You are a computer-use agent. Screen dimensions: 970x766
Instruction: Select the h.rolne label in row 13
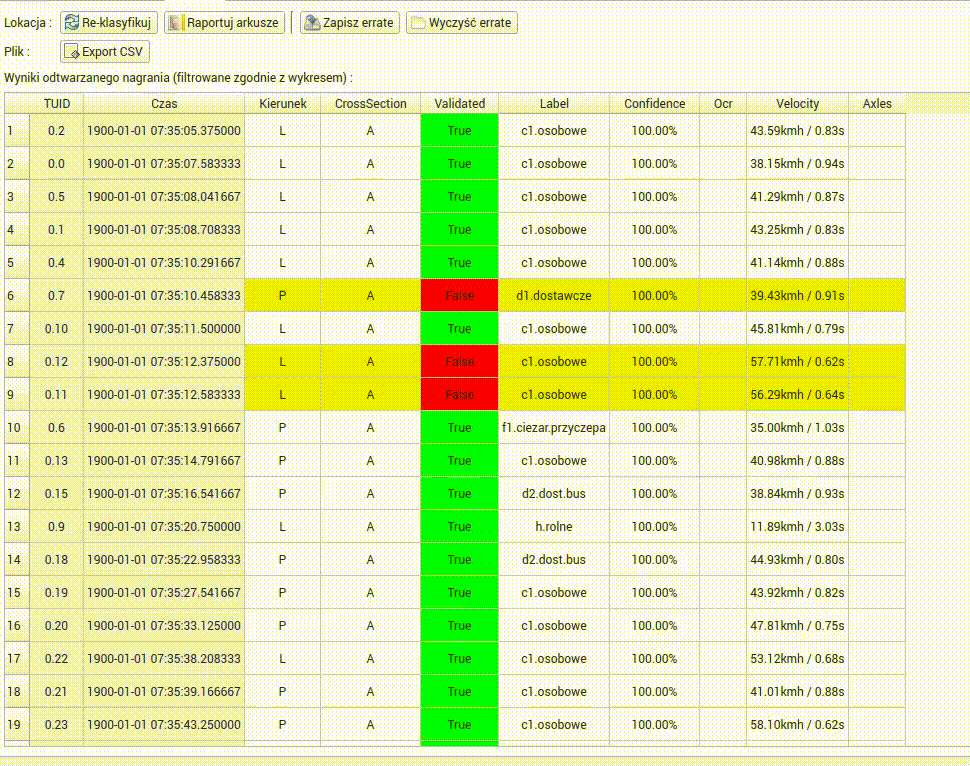(x=553, y=527)
